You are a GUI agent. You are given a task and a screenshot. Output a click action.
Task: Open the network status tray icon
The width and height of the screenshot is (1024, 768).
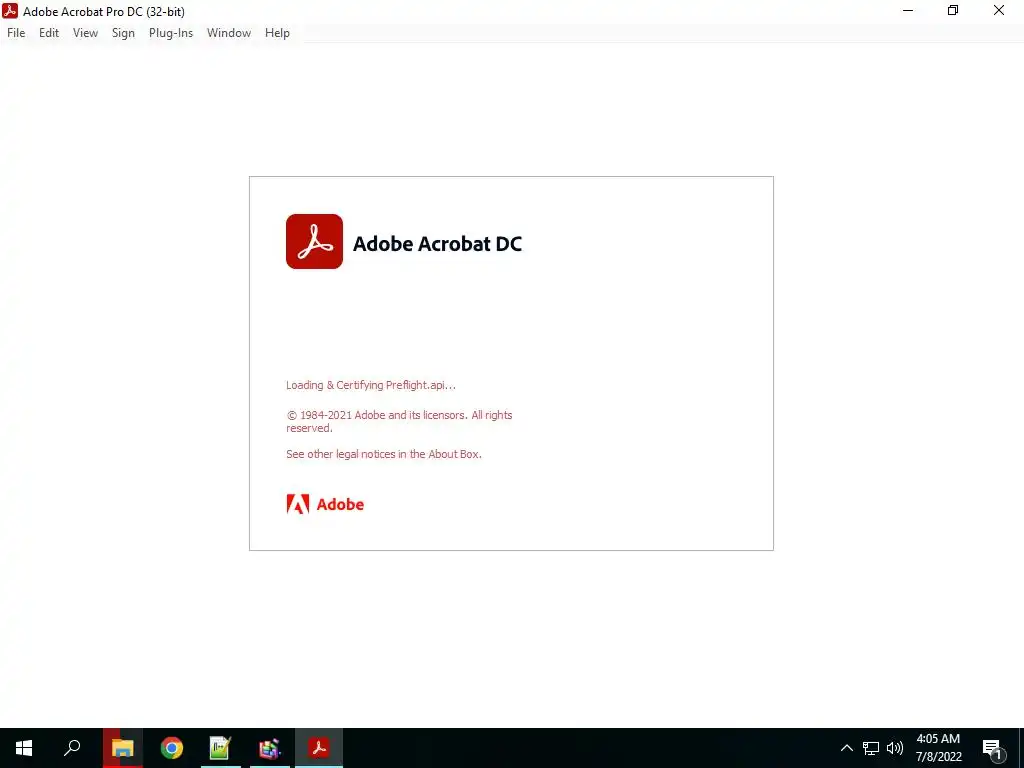tap(871, 748)
